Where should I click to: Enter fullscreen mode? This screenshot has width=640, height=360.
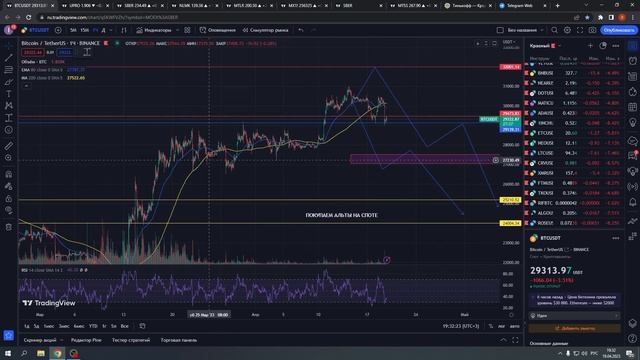coord(580,30)
